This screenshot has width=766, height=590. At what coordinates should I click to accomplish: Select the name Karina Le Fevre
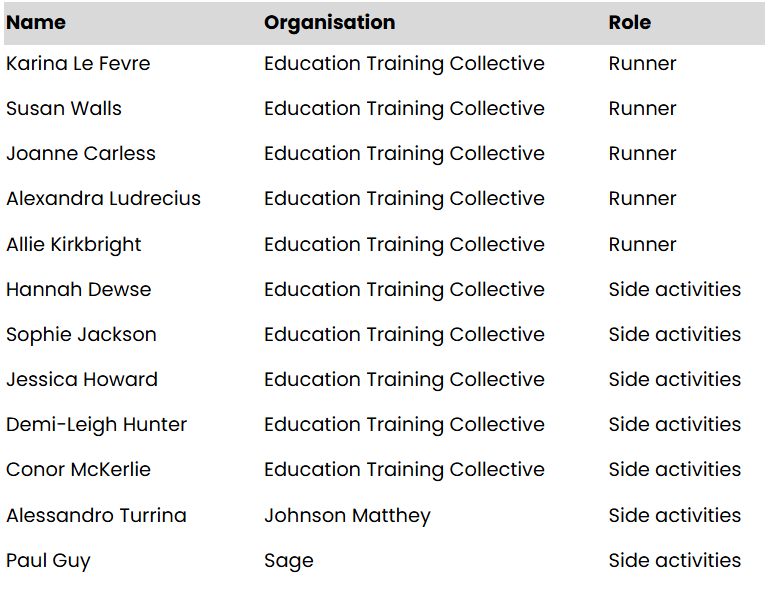point(78,63)
